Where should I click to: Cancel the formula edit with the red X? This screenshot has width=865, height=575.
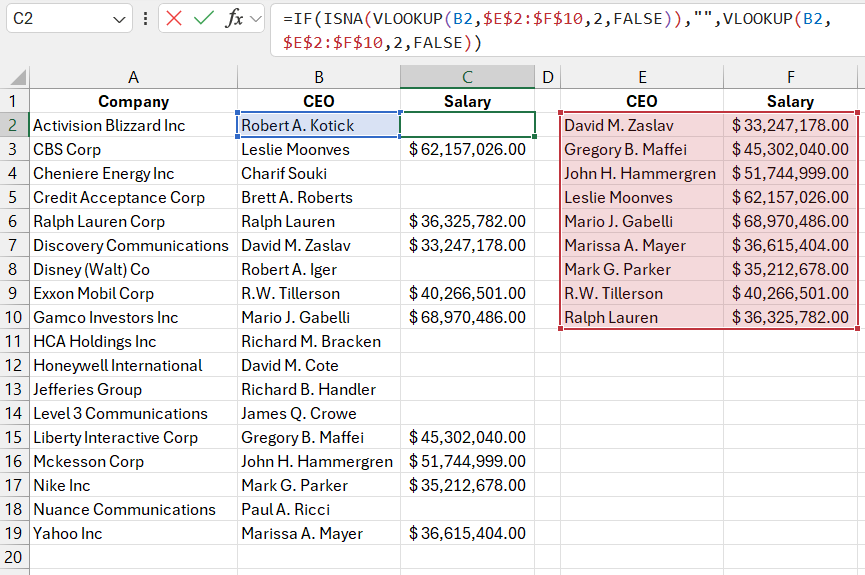[174, 18]
